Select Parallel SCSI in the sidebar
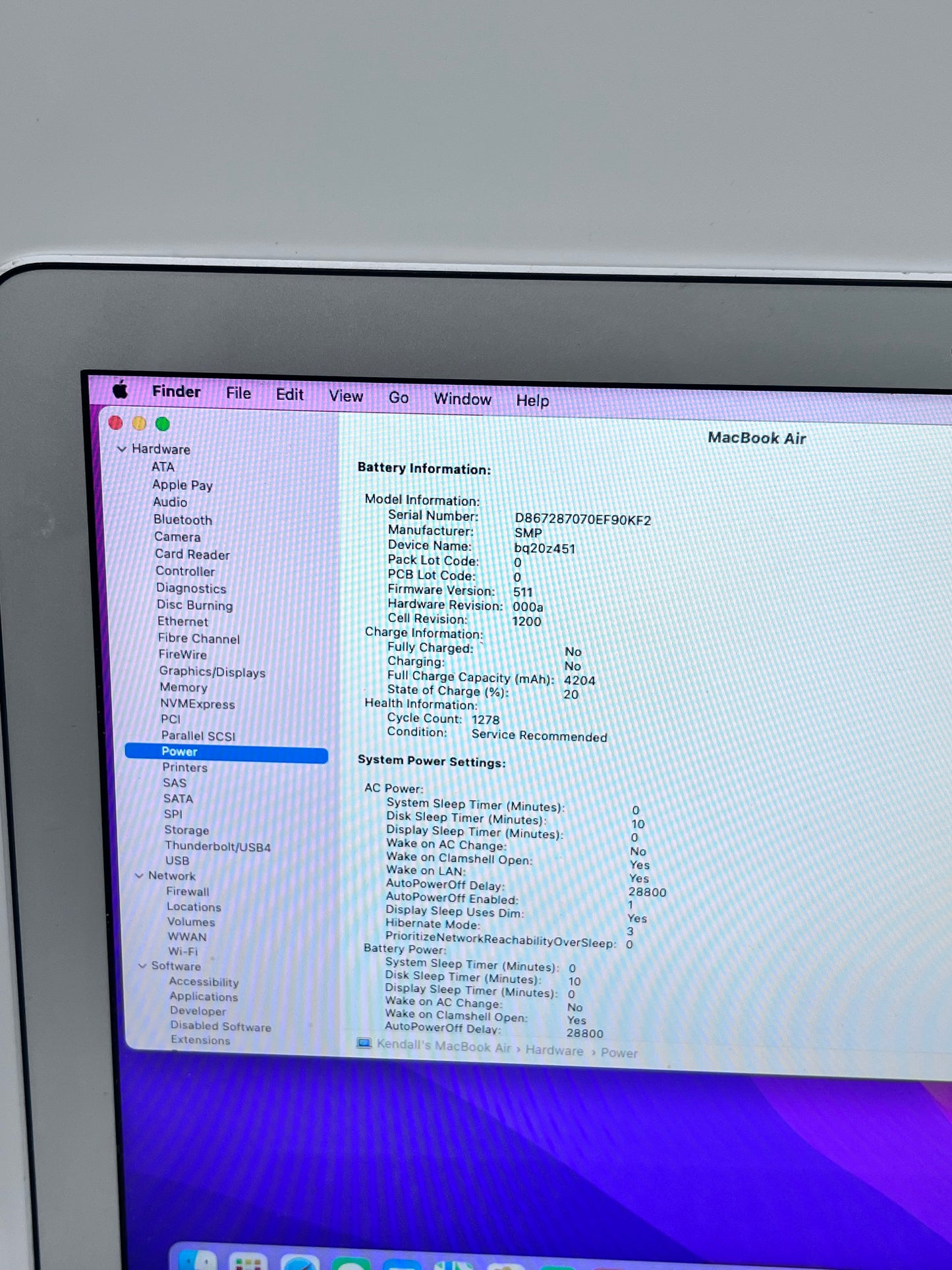Image resolution: width=952 pixels, height=1270 pixels. [198, 736]
